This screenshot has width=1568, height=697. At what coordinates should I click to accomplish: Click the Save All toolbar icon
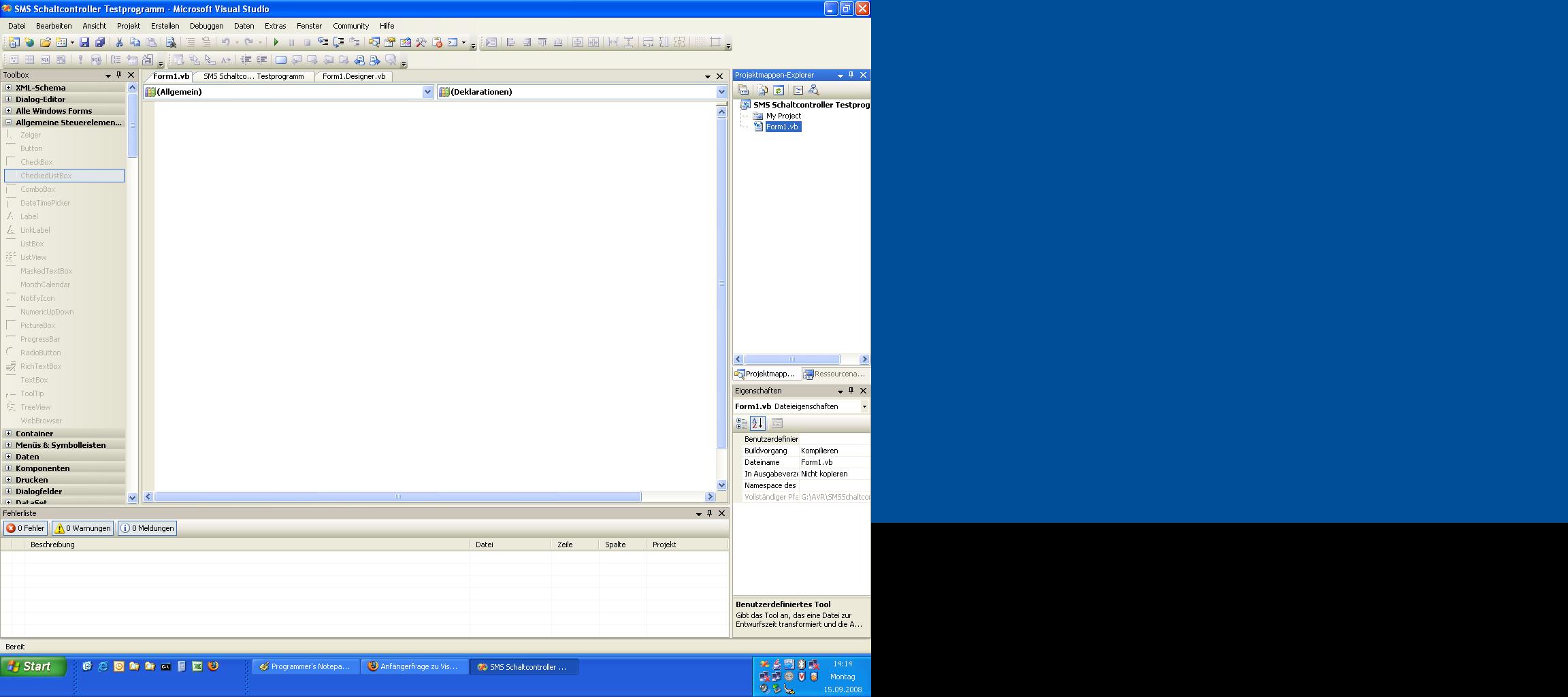[100, 42]
